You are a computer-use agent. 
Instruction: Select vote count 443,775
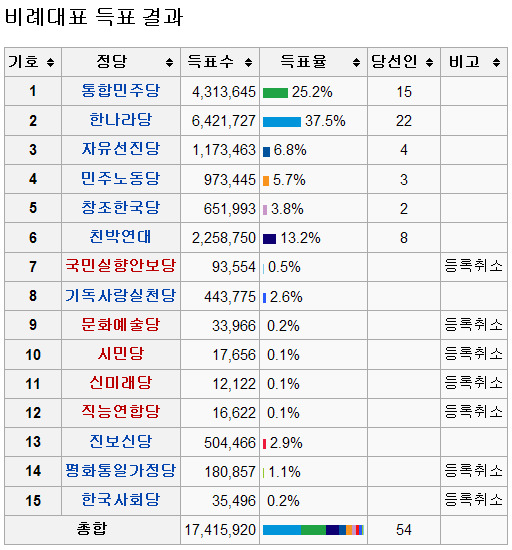[x=230, y=297]
